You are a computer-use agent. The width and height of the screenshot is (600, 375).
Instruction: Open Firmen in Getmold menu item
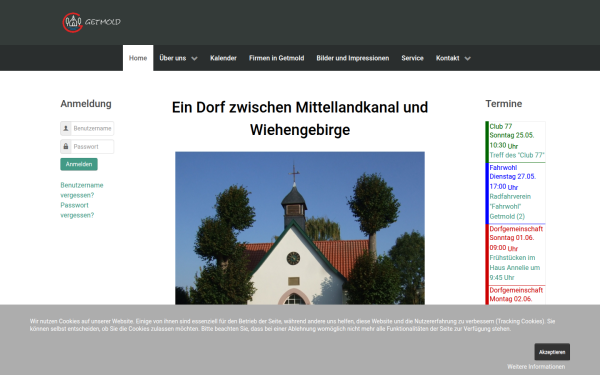click(x=276, y=58)
